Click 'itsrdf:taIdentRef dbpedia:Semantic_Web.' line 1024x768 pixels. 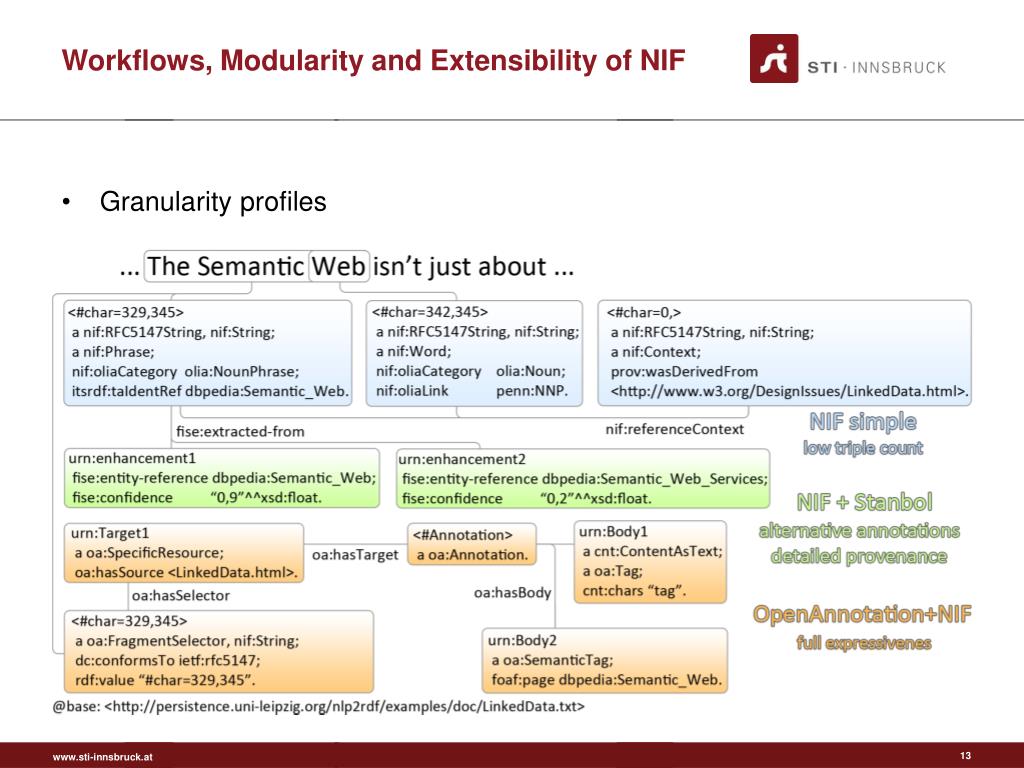click(210, 391)
